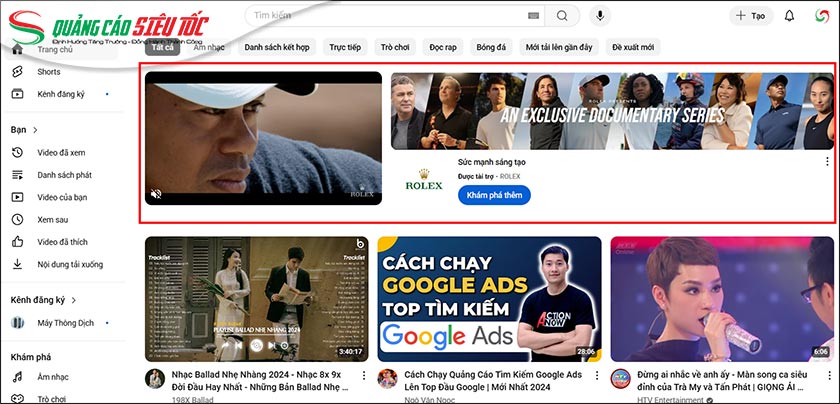This screenshot has width=840, height=404.
Task: Open the Exclusive Documentary Series banner
Action: 612,111
